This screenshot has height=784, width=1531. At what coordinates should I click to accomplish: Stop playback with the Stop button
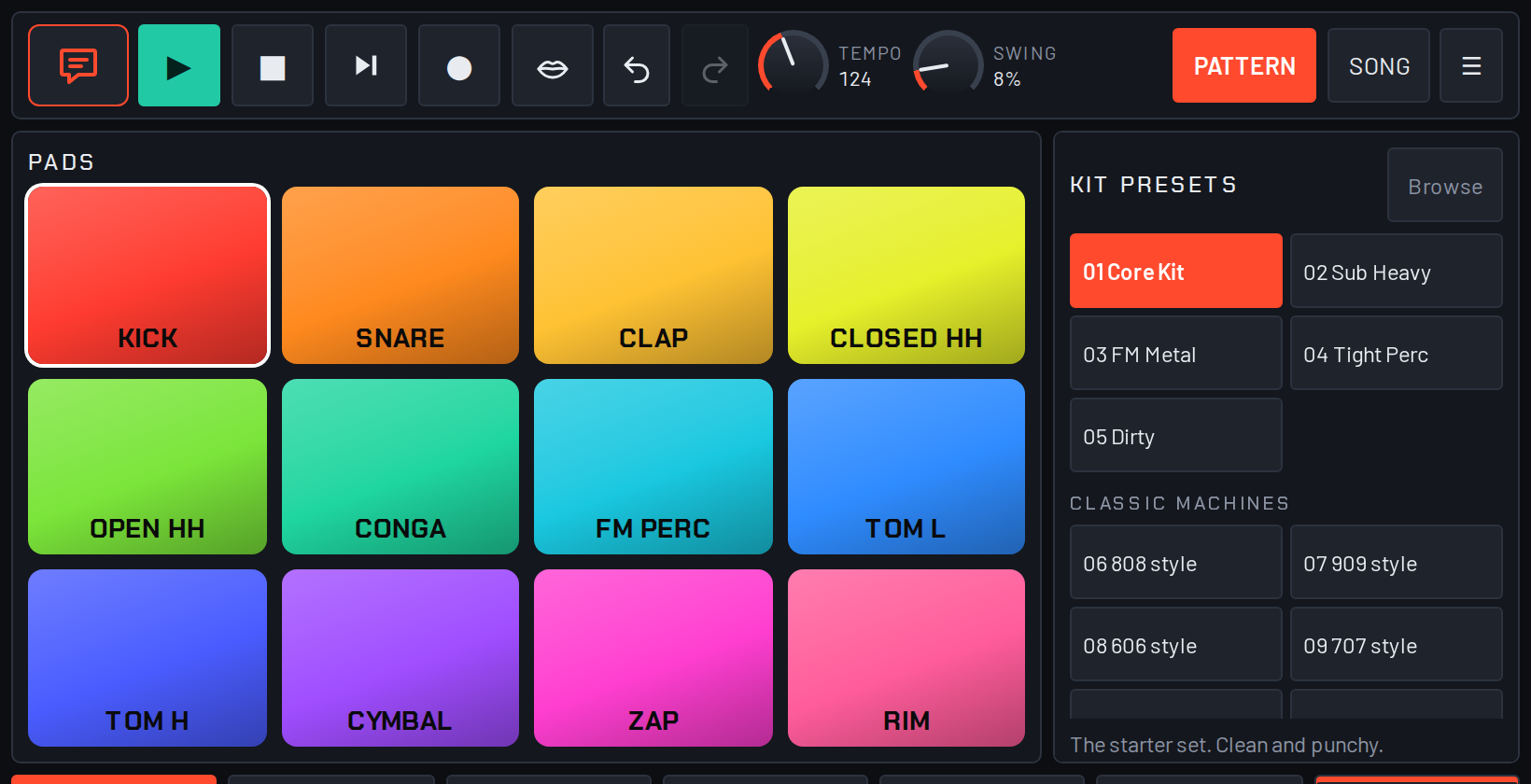pyautogui.click(x=273, y=65)
